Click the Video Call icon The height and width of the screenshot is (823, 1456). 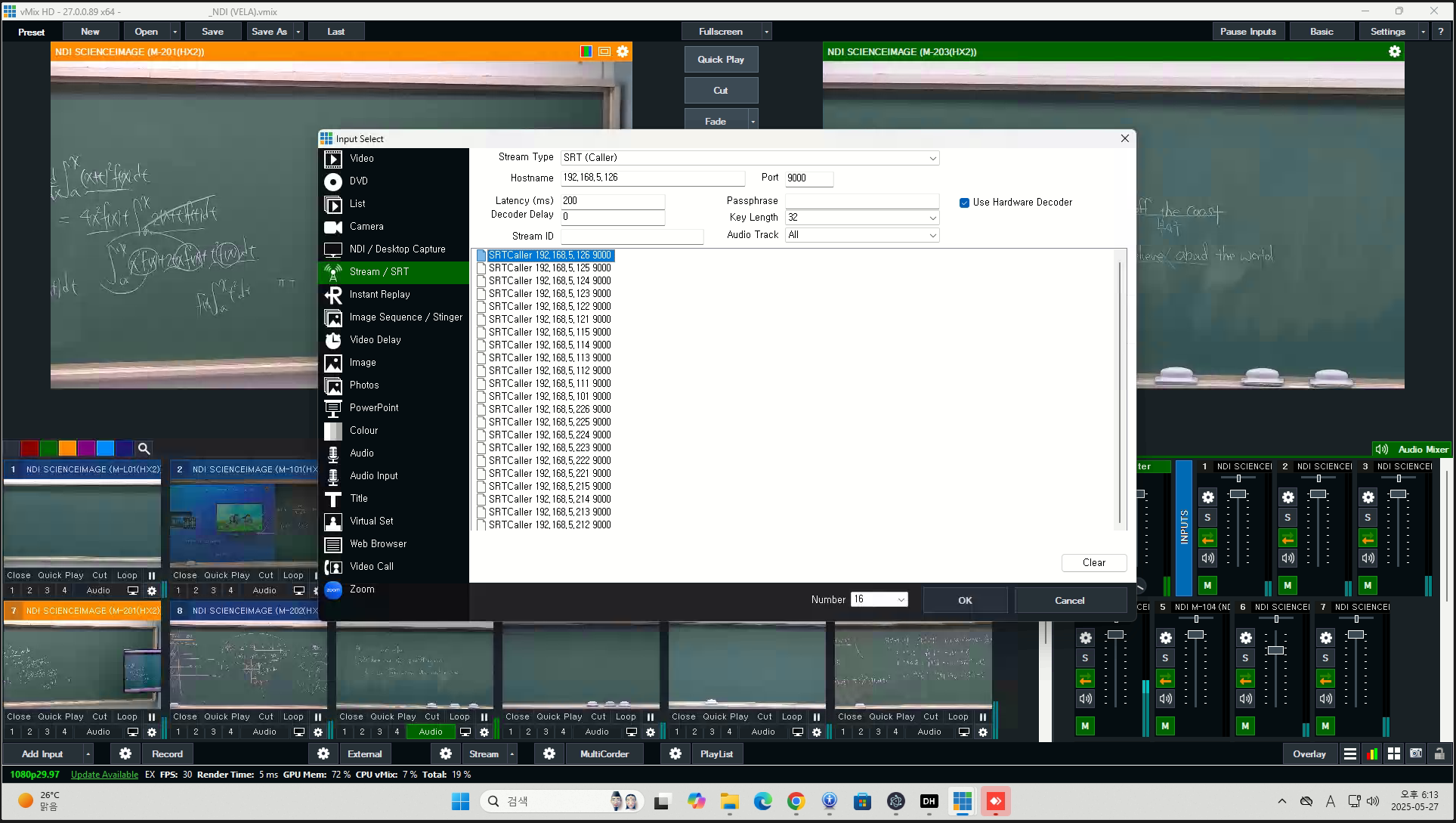333,567
